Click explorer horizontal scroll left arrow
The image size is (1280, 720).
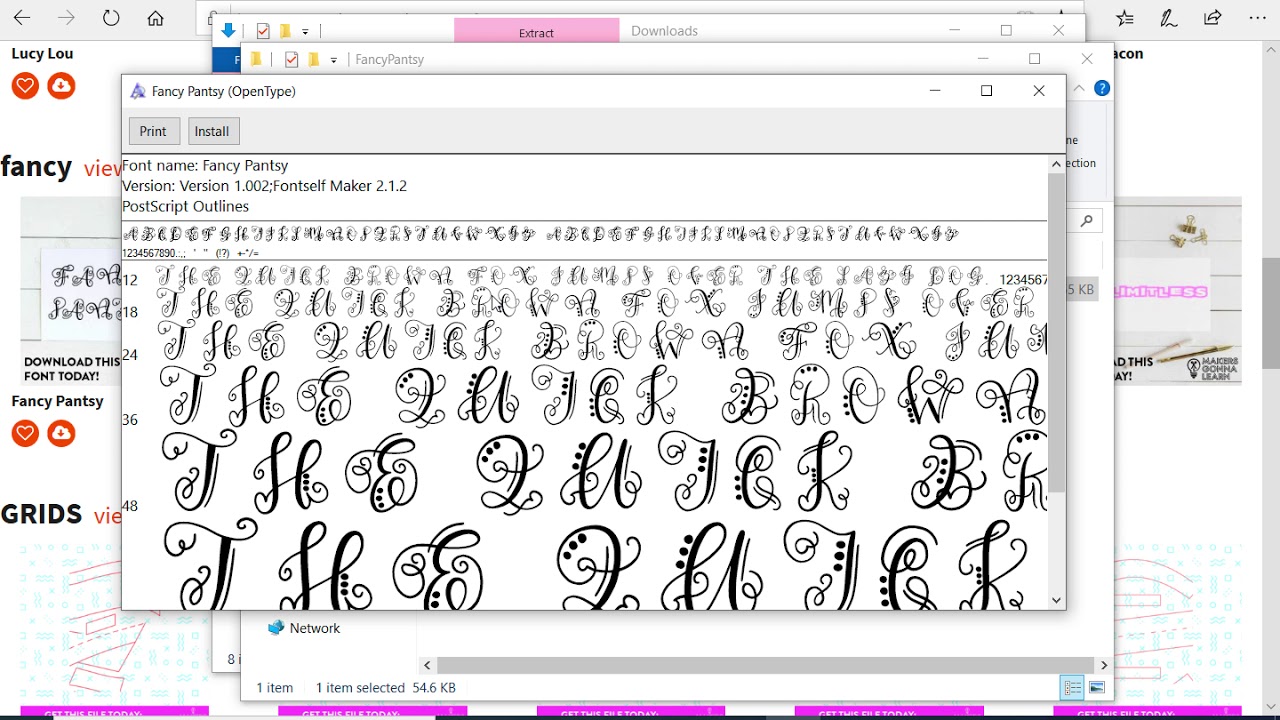point(427,665)
